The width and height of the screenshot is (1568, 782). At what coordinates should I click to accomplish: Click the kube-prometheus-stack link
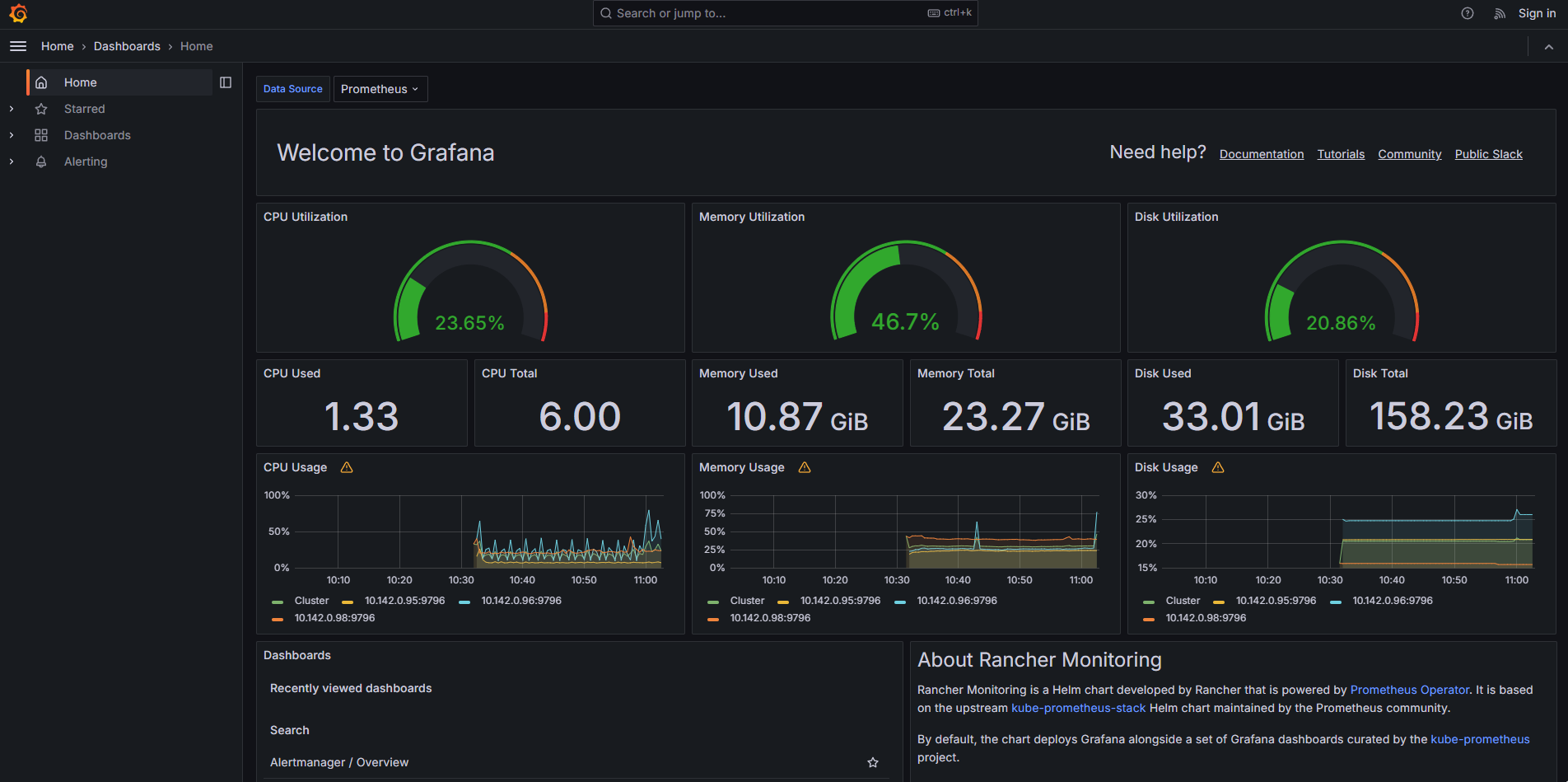1078,708
